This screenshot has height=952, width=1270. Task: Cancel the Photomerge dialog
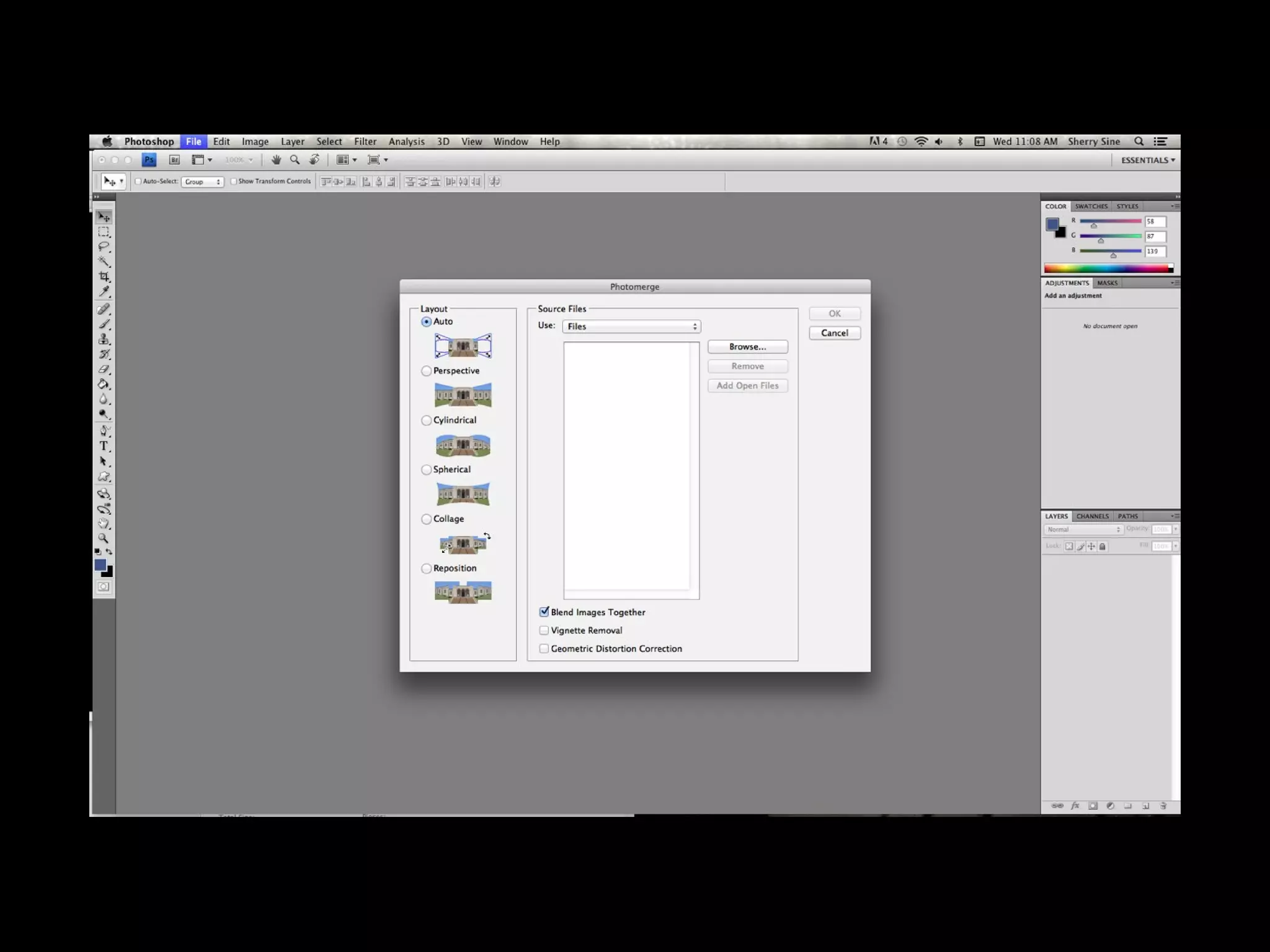point(834,333)
